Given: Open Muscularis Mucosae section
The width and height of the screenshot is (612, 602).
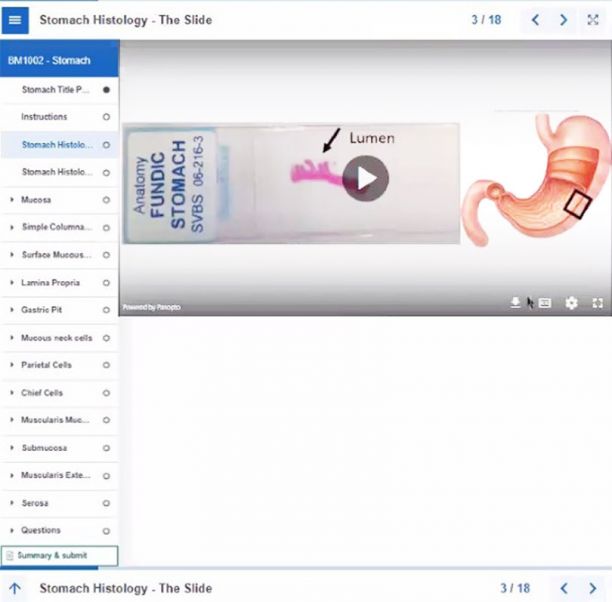Looking at the screenshot, I should 60,420.
